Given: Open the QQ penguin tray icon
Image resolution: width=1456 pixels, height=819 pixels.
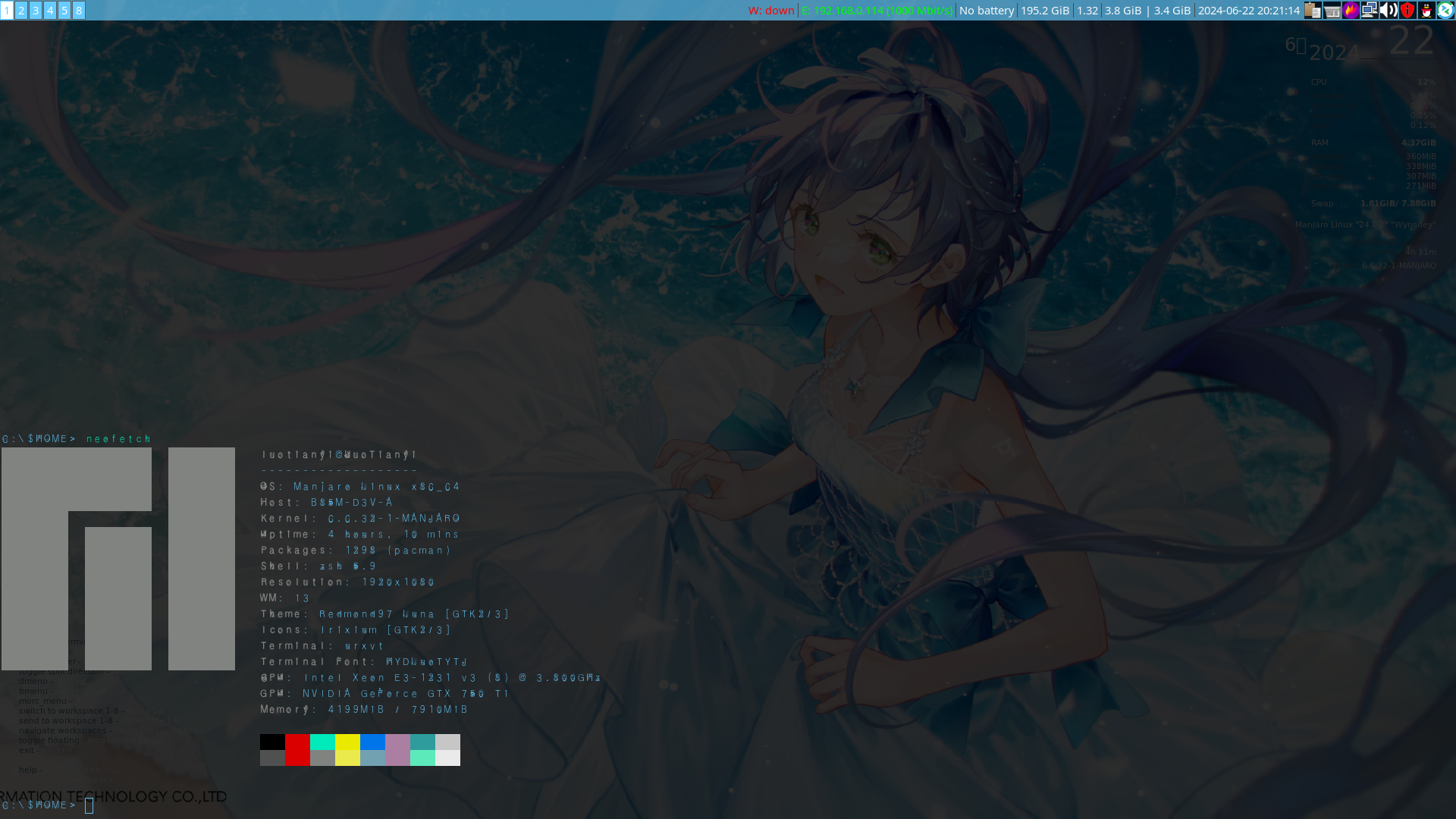Looking at the screenshot, I should click(1426, 10).
